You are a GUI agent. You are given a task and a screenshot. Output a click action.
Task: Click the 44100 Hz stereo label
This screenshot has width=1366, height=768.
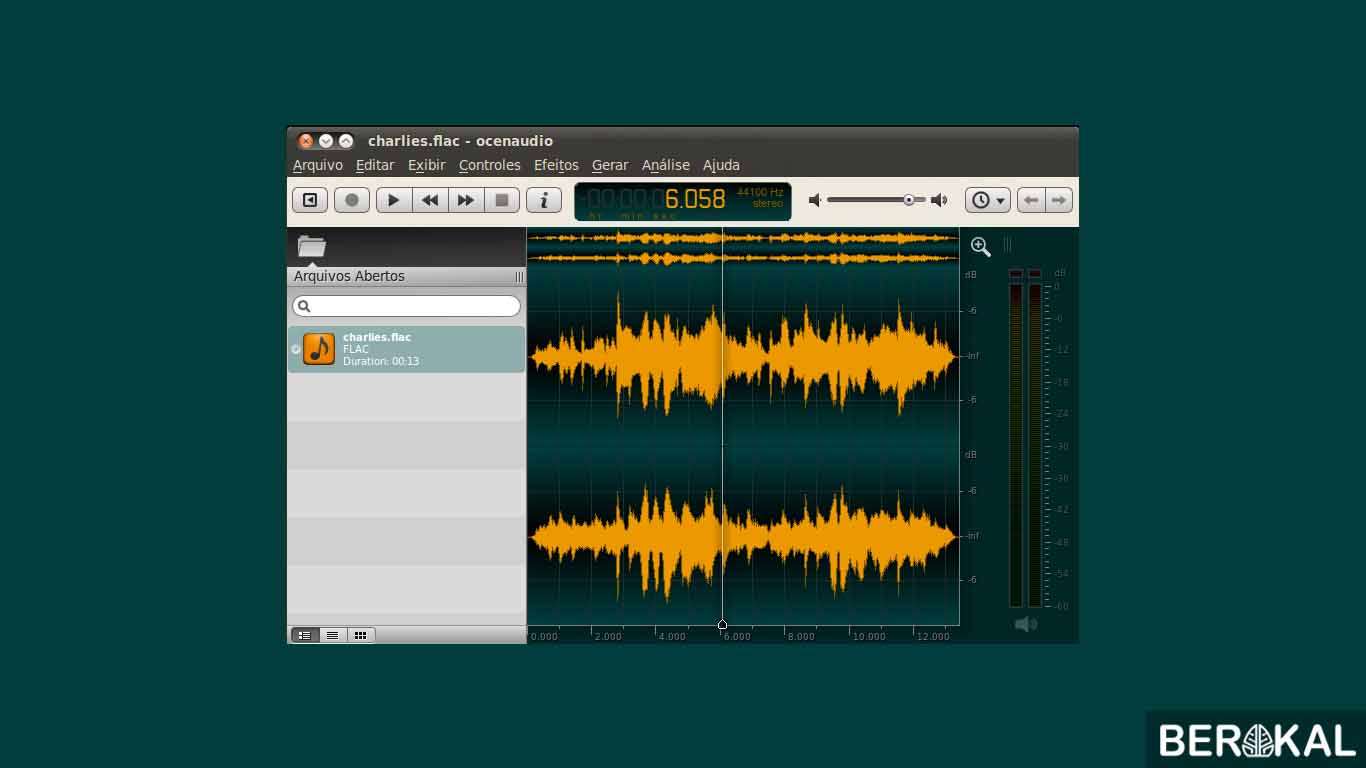[x=760, y=197]
